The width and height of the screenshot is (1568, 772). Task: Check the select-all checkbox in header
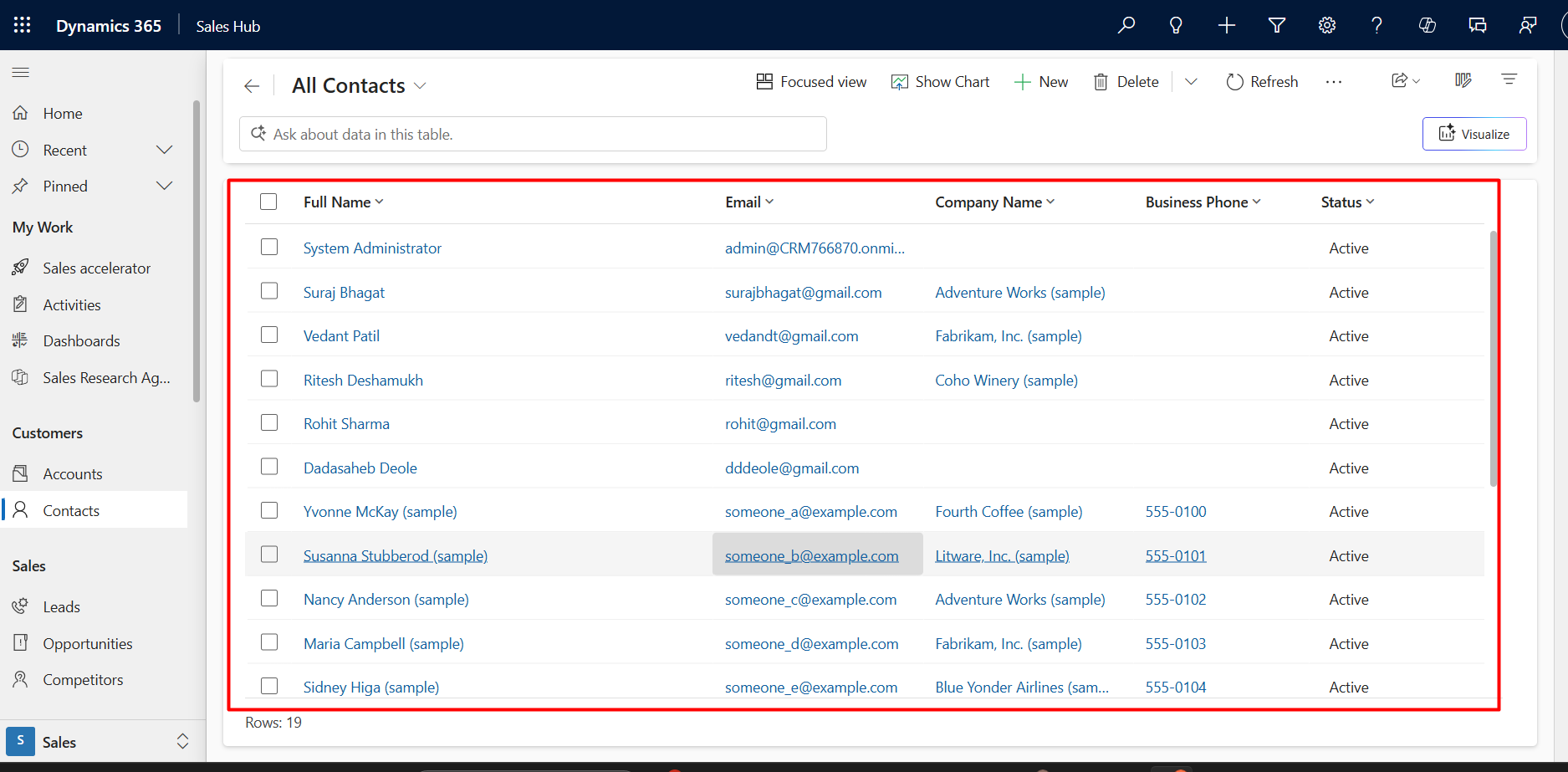pos(268,202)
